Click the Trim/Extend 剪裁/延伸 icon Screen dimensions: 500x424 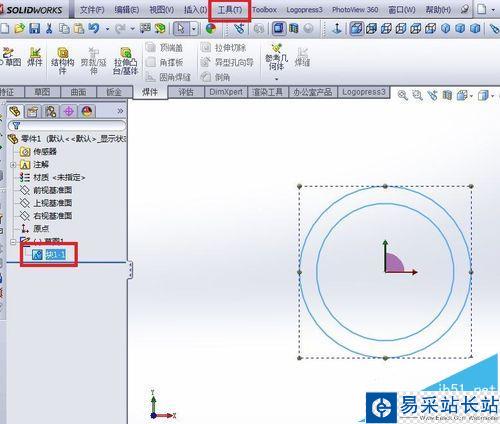coord(94,61)
